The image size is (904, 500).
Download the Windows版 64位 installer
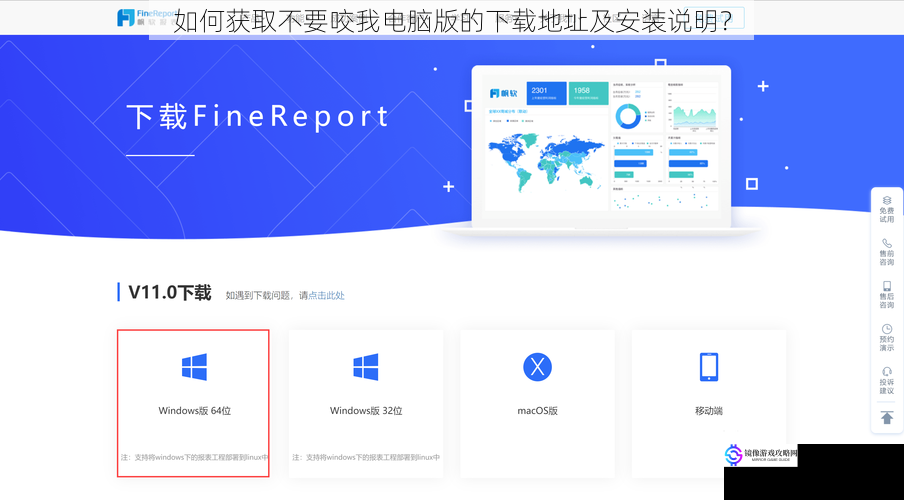[193, 403]
